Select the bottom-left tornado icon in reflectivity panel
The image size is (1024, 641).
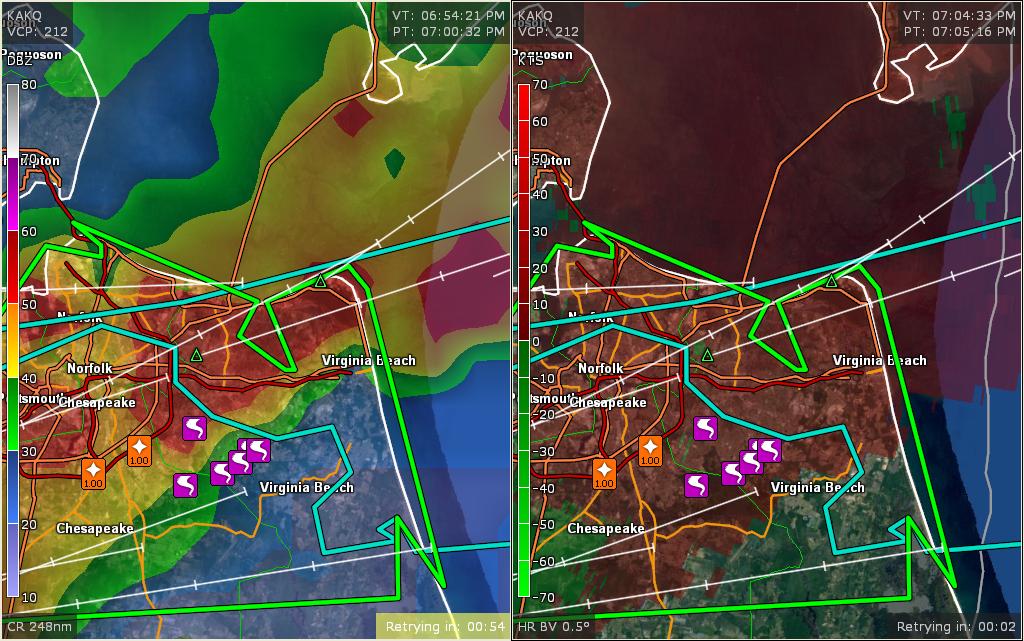tap(185, 485)
